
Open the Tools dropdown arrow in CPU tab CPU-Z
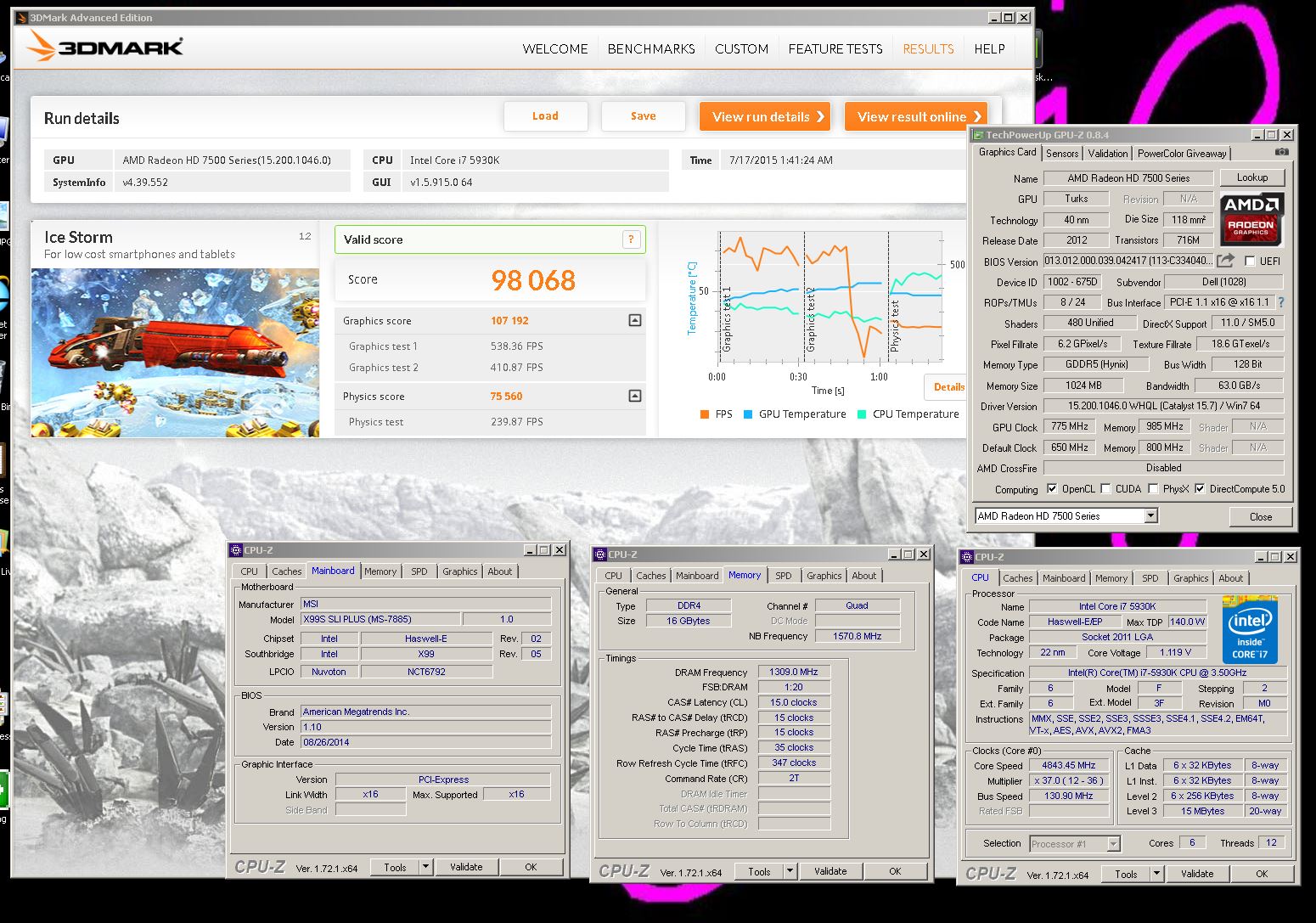pyautogui.click(x=1156, y=874)
